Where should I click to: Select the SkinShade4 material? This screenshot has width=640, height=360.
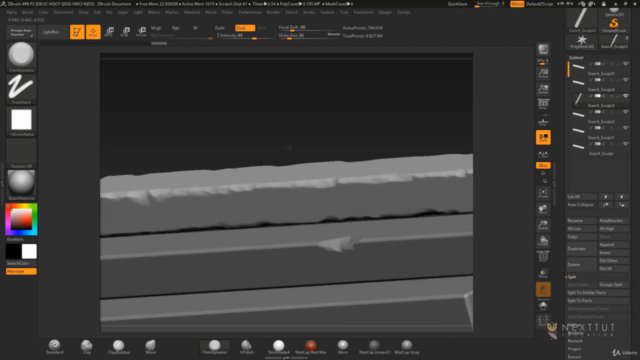pos(278,347)
